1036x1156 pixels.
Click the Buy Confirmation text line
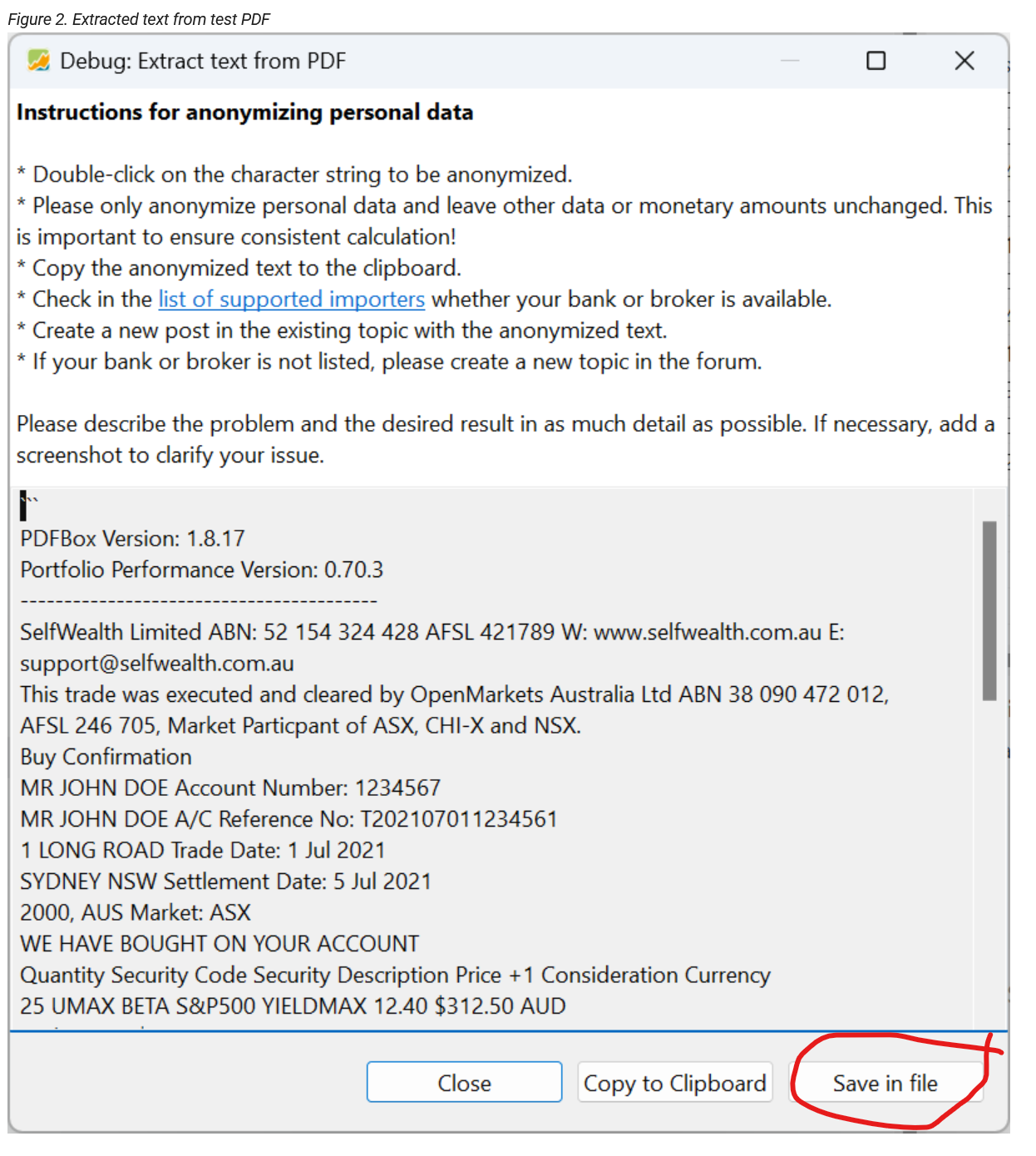tap(106, 757)
